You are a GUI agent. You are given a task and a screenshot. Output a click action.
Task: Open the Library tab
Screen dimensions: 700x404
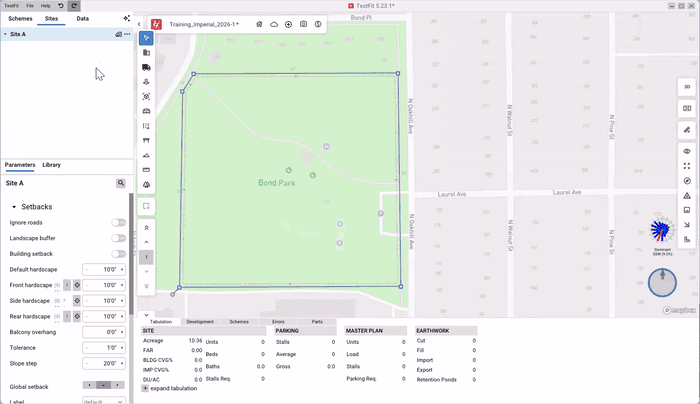click(51, 165)
